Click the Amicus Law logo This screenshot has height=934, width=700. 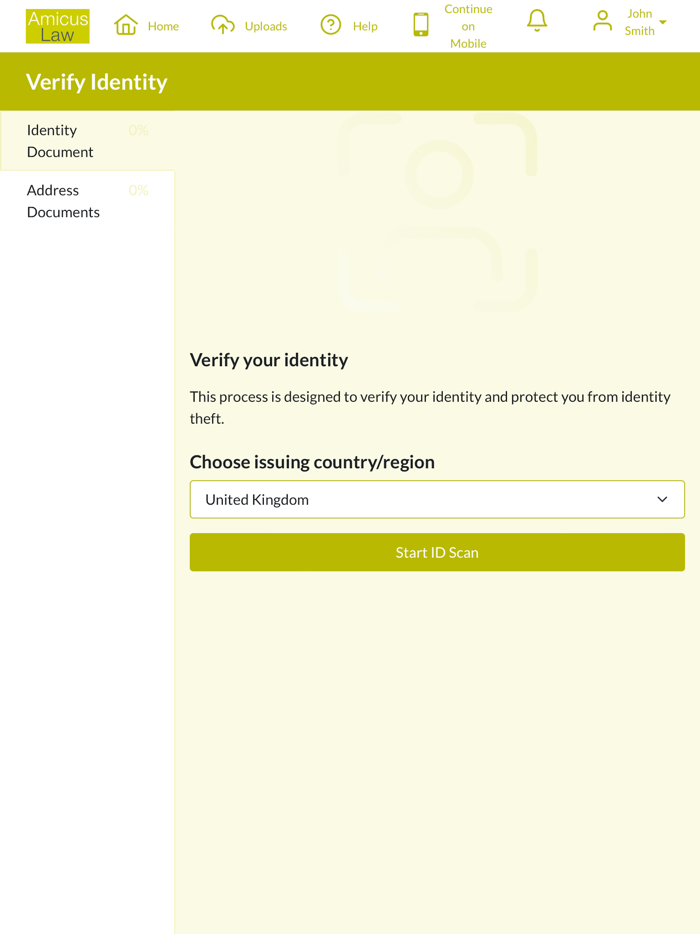click(57, 26)
